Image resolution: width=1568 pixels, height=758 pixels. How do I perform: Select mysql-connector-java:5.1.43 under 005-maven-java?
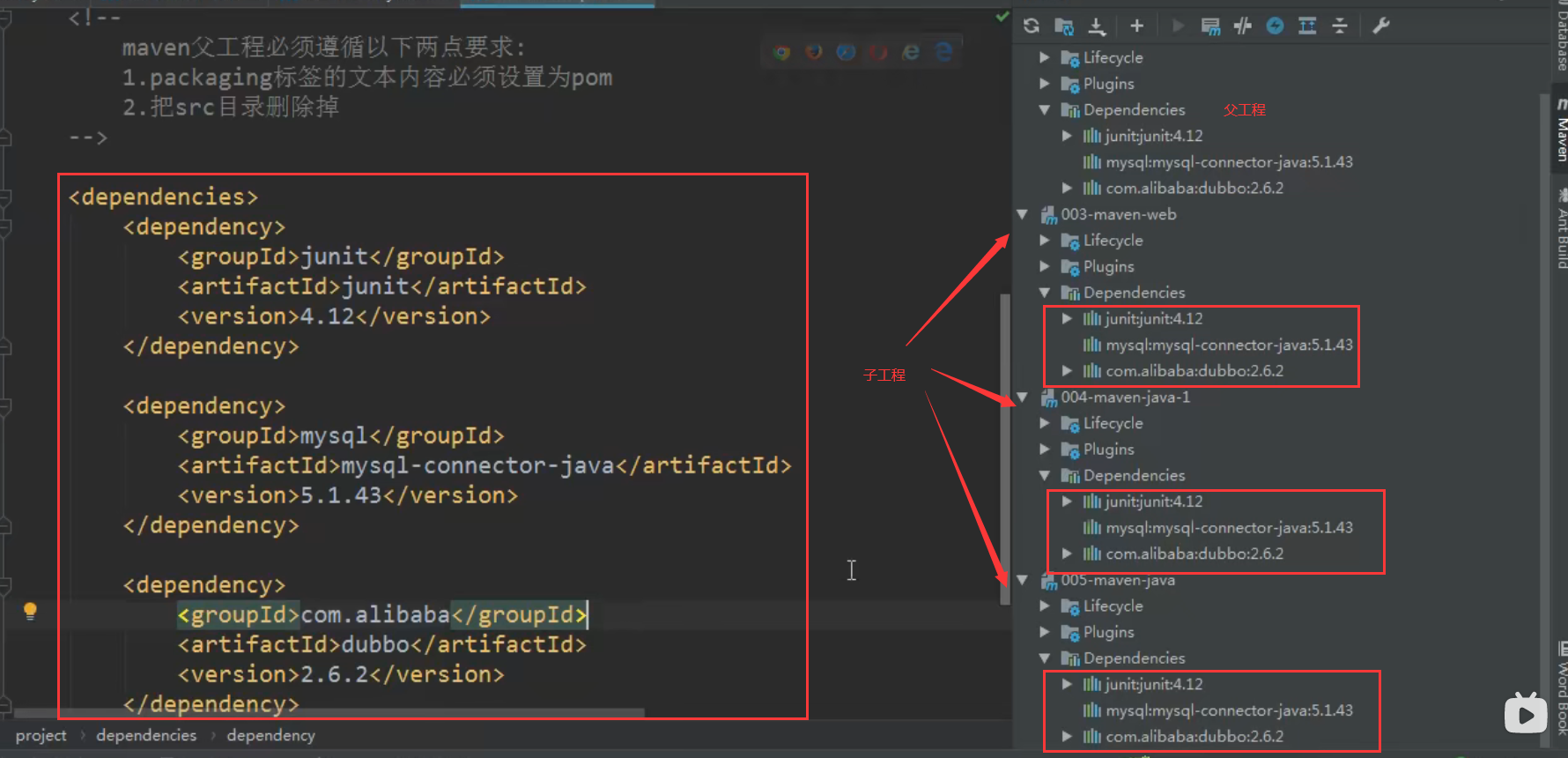pos(1229,710)
